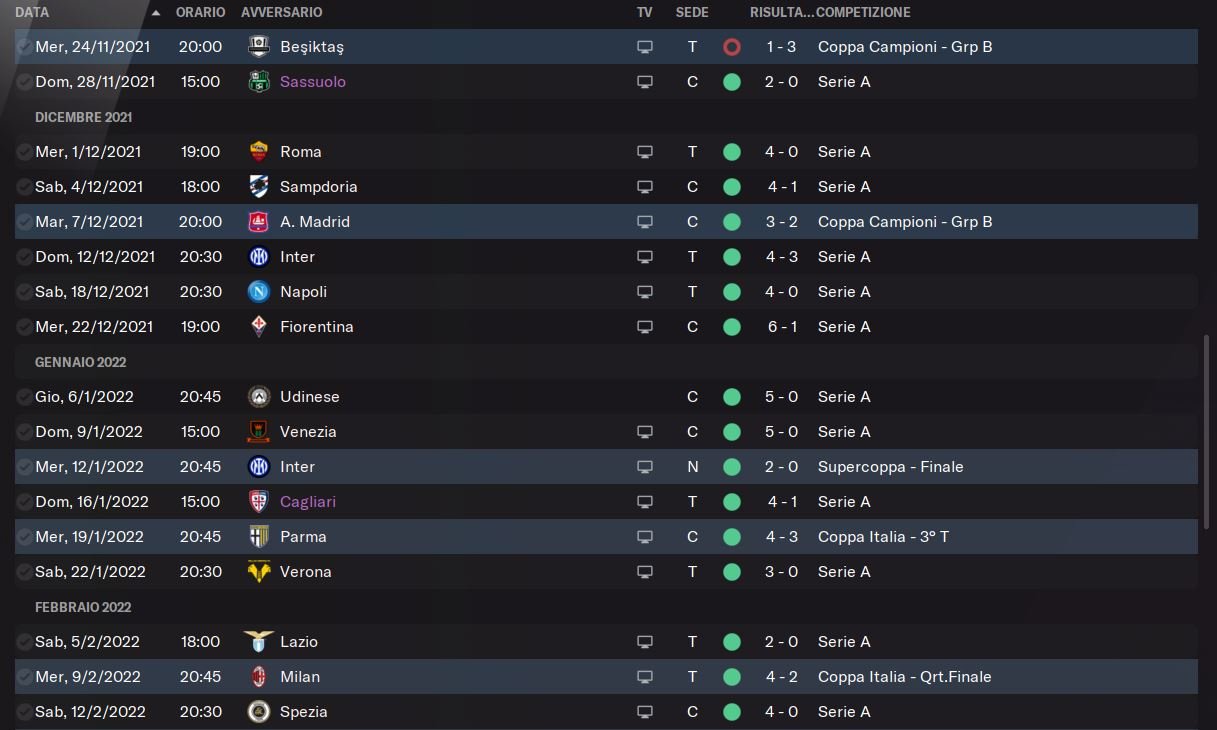Click the Parma club crest
Screen dimensions: 1217x730
259,536
